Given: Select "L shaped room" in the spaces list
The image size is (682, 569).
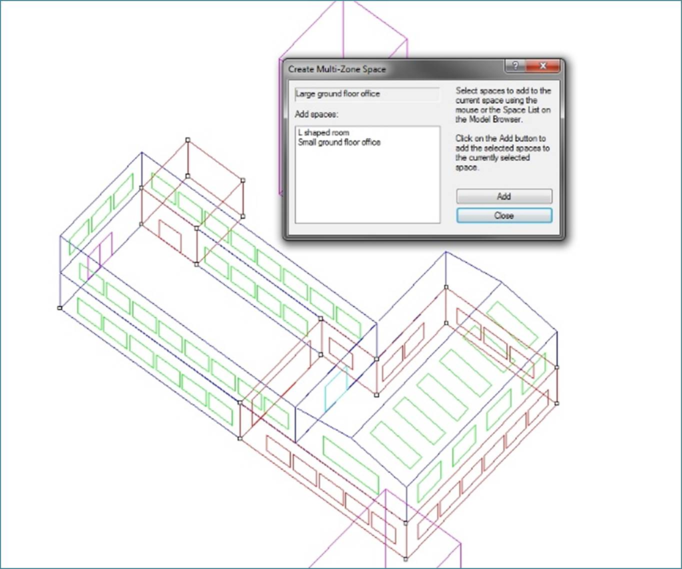Looking at the screenshot, I should [324, 133].
